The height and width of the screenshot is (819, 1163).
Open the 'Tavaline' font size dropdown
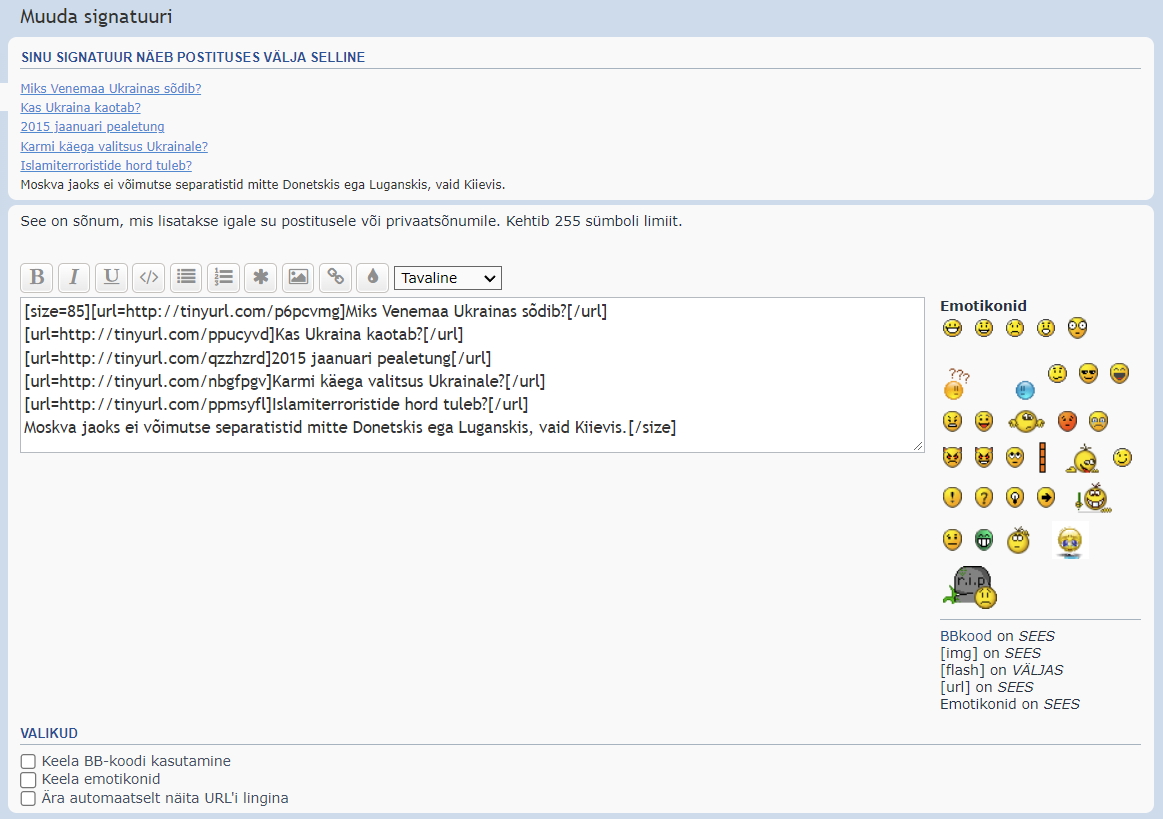tap(447, 278)
